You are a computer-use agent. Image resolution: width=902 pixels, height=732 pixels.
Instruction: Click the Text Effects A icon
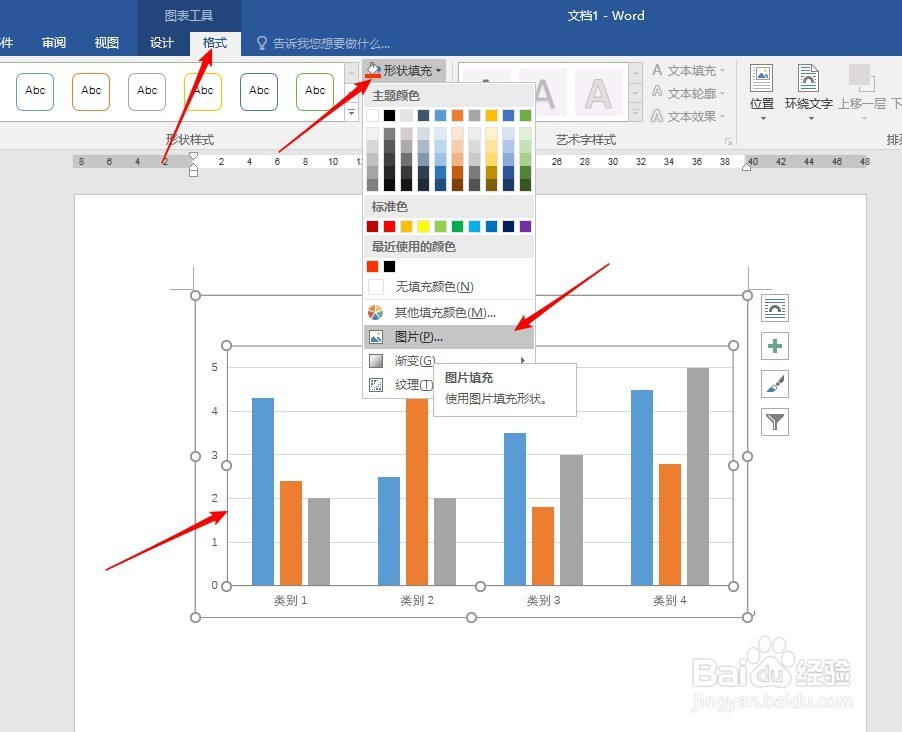pos(657,116)
